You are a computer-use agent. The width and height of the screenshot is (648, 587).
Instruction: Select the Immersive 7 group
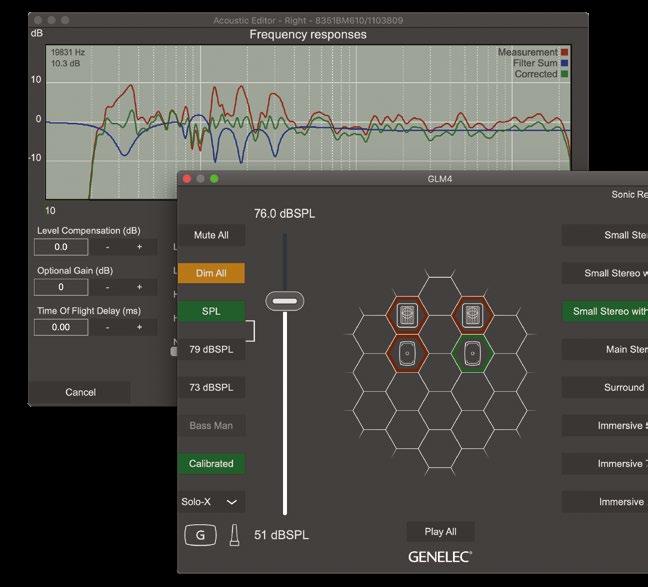[x=605, y=463]
